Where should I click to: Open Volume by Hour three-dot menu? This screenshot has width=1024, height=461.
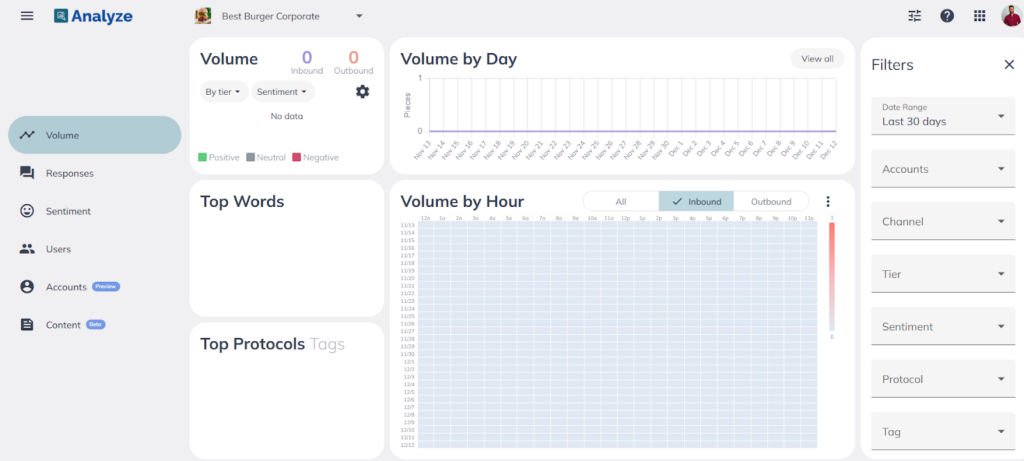(828, 202)
